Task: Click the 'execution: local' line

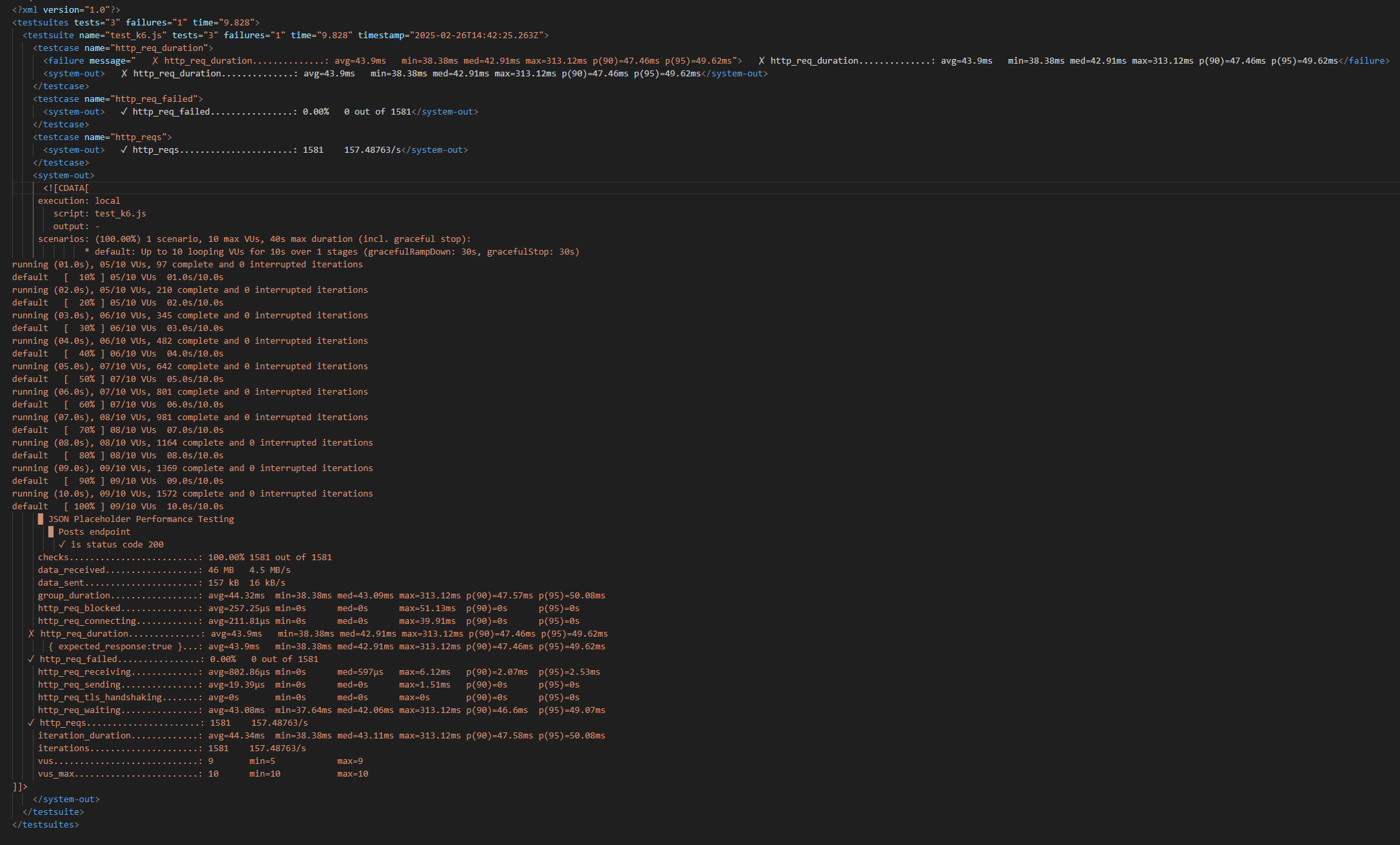Action: tap(78, 200)
